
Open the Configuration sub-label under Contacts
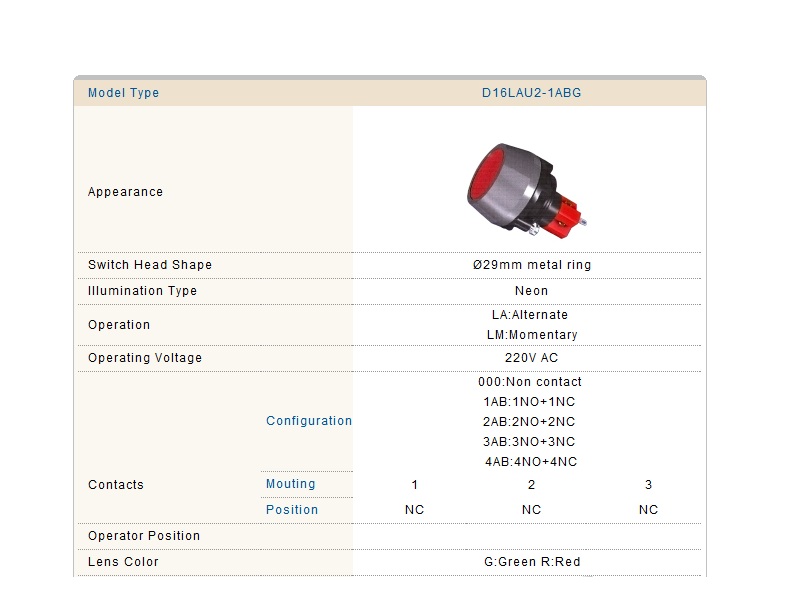pyautogui.click(x=309, y=421)
